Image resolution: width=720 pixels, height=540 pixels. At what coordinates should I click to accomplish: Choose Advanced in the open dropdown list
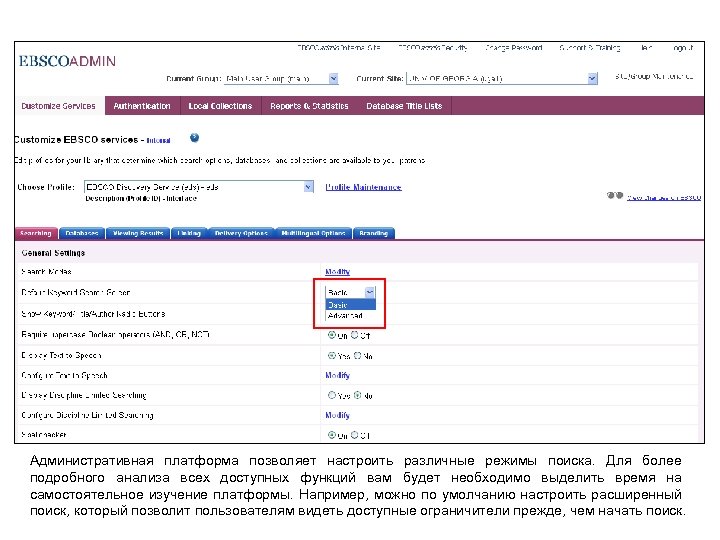point(350,315)
